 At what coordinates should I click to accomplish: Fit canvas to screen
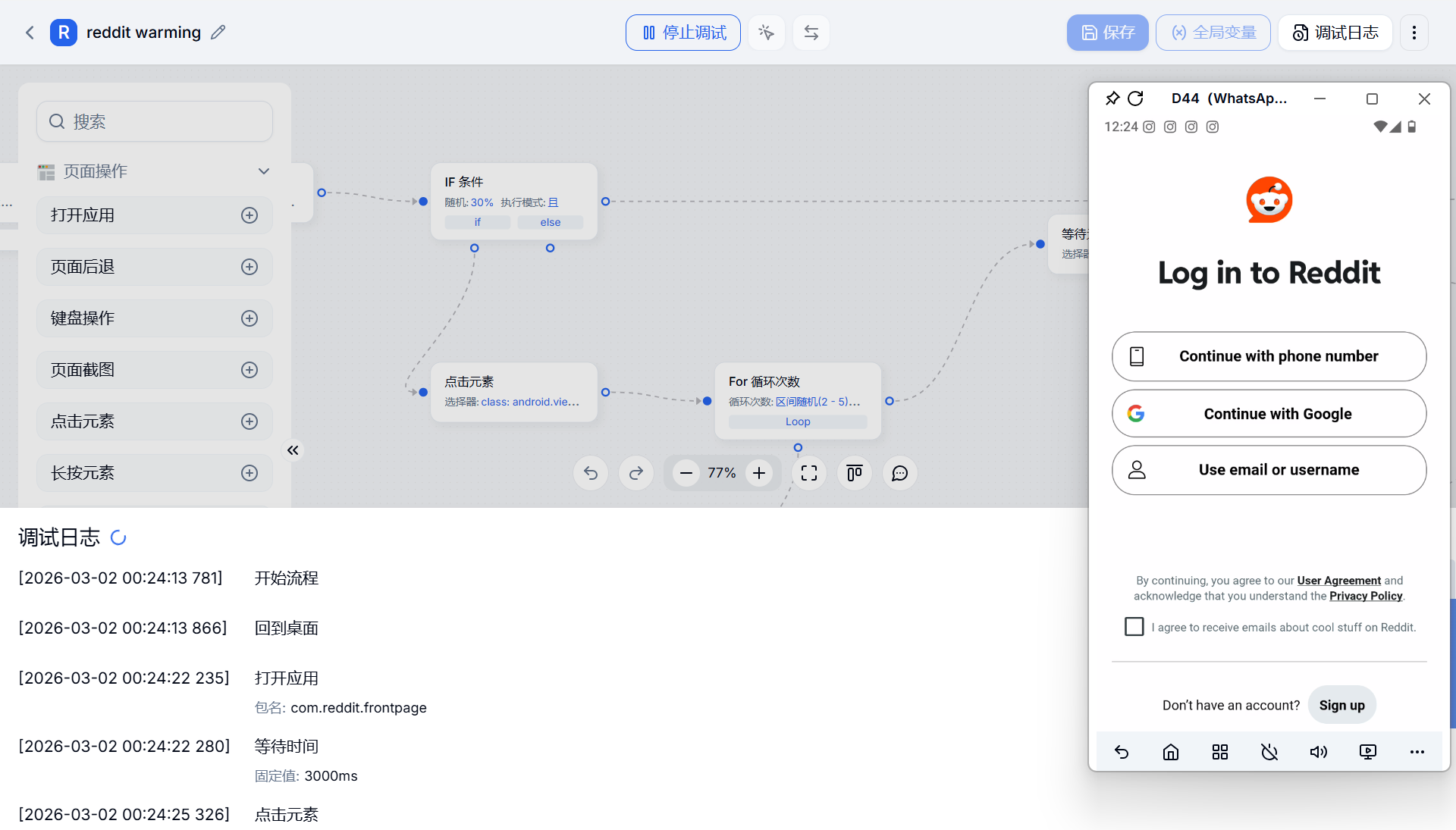tap(809, 473)
